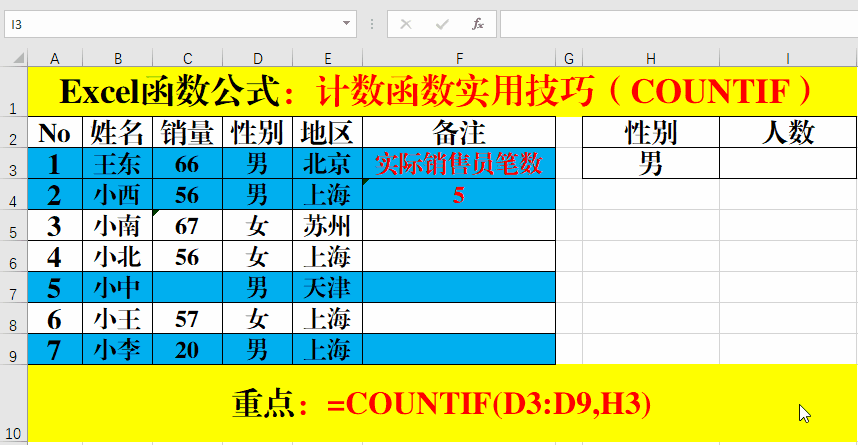Click the '天津' region cell
The height and width of the screenshot is (445, 858).
click(x=328, y=287)
